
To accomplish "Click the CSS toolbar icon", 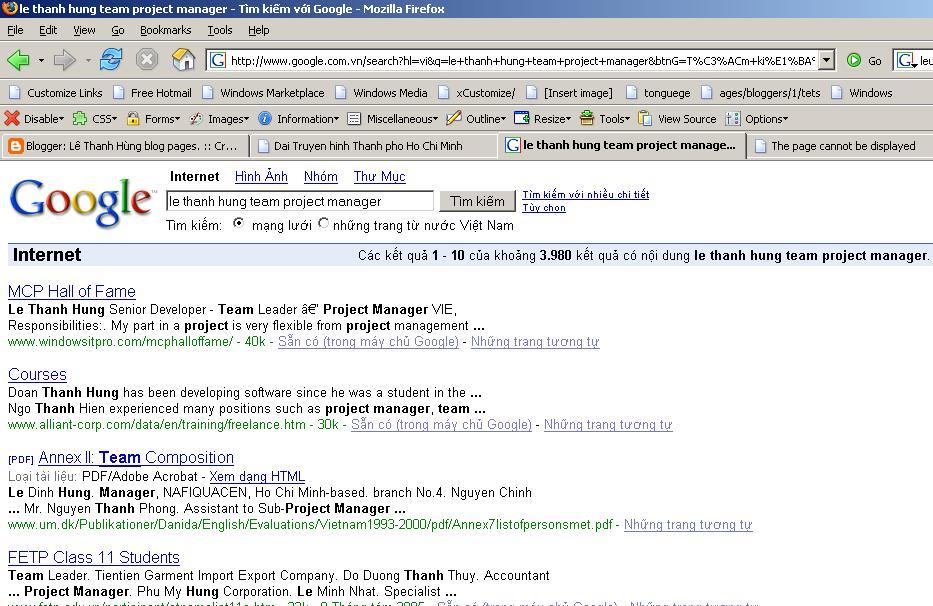I will [x=80, y=118].
